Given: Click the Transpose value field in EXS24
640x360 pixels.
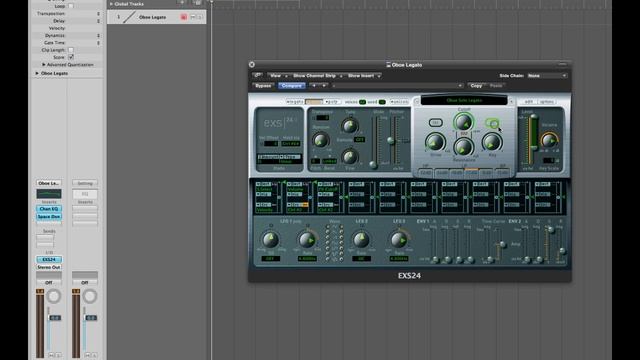Looking at the screenshot, I should click(322, 118).
